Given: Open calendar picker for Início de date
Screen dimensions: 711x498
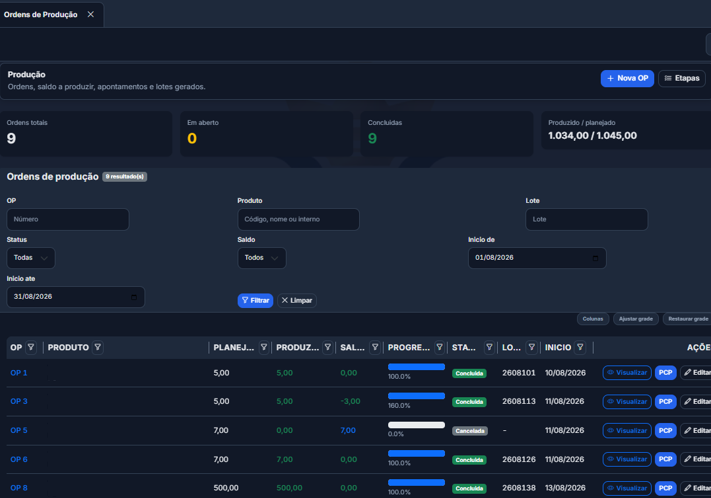Looking at the screenshot, I should coord(595,258).
